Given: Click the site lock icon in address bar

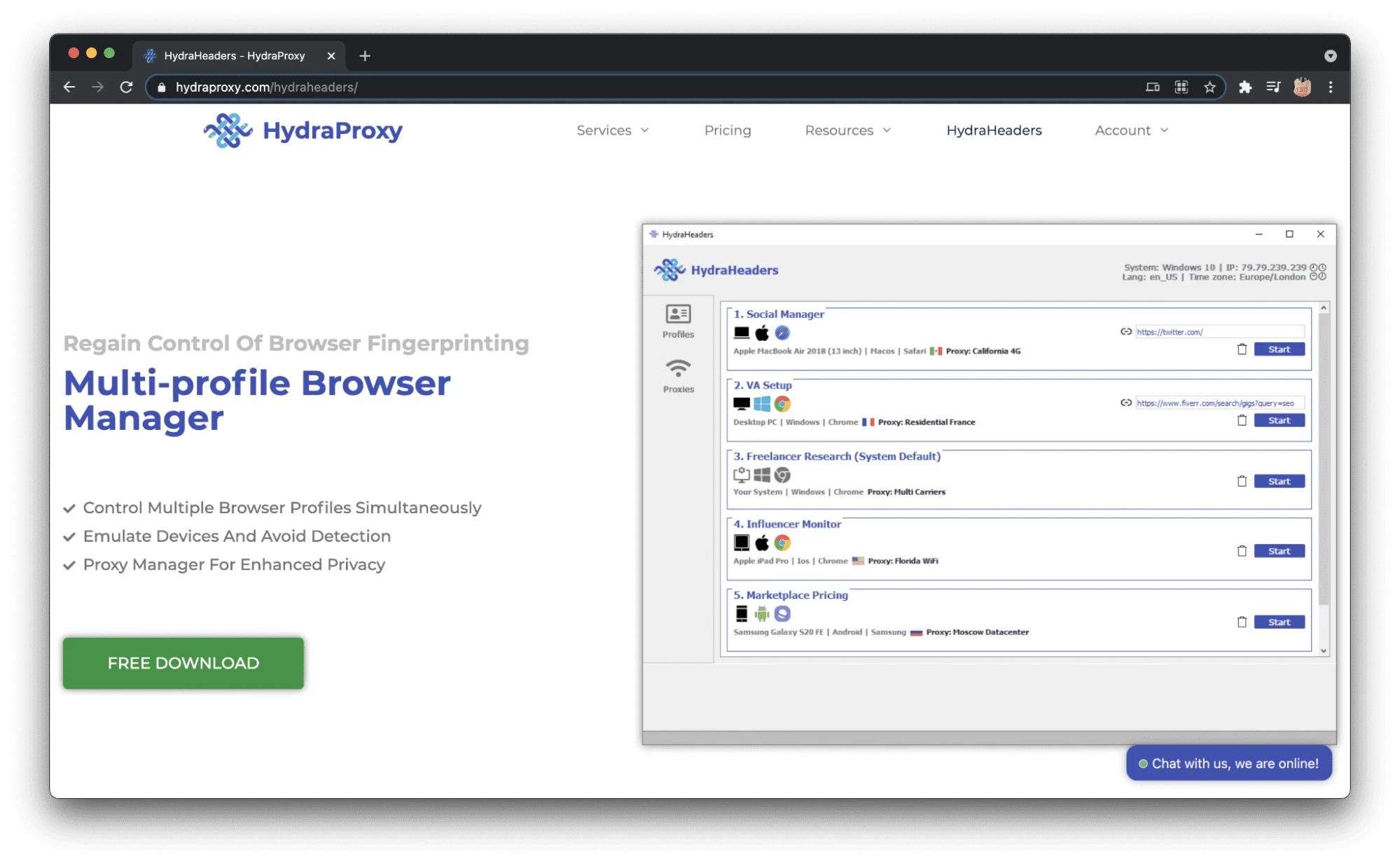Looking at the screenshot, I should [x=162, y=87].
